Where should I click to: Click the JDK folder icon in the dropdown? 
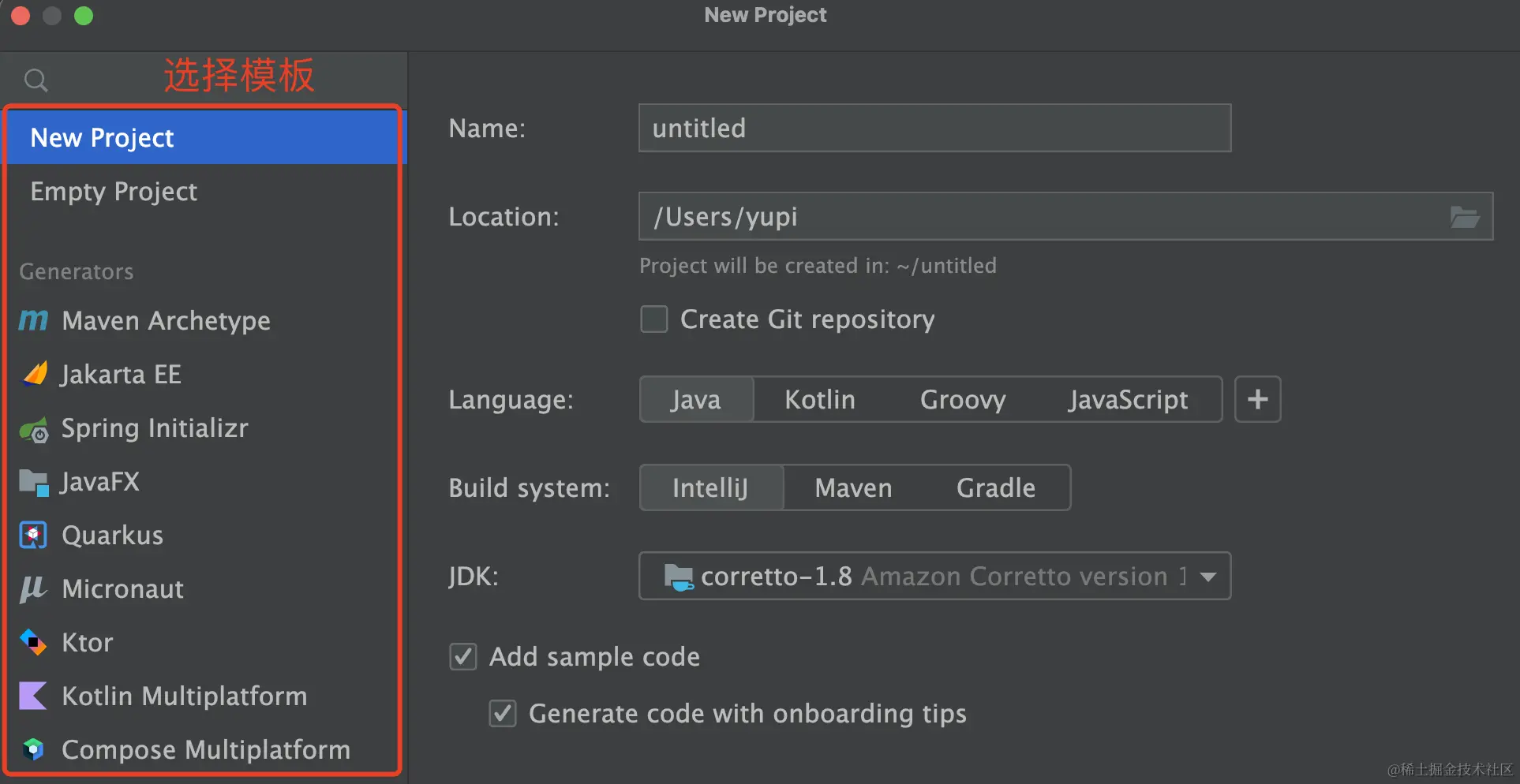678,577
